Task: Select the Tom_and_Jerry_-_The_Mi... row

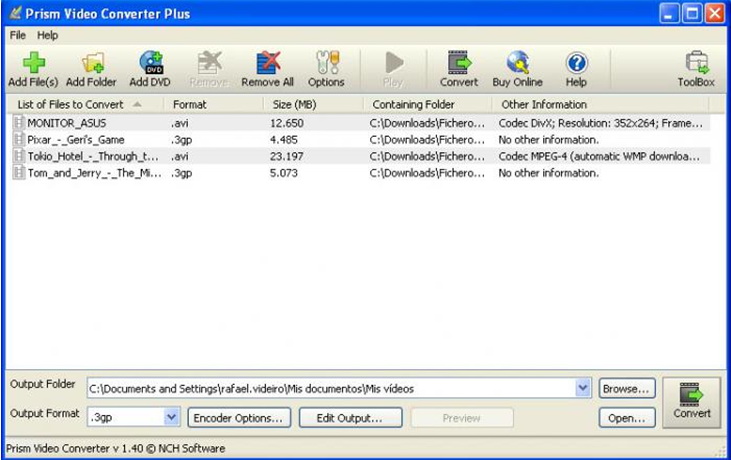Action: pos(359,173)
